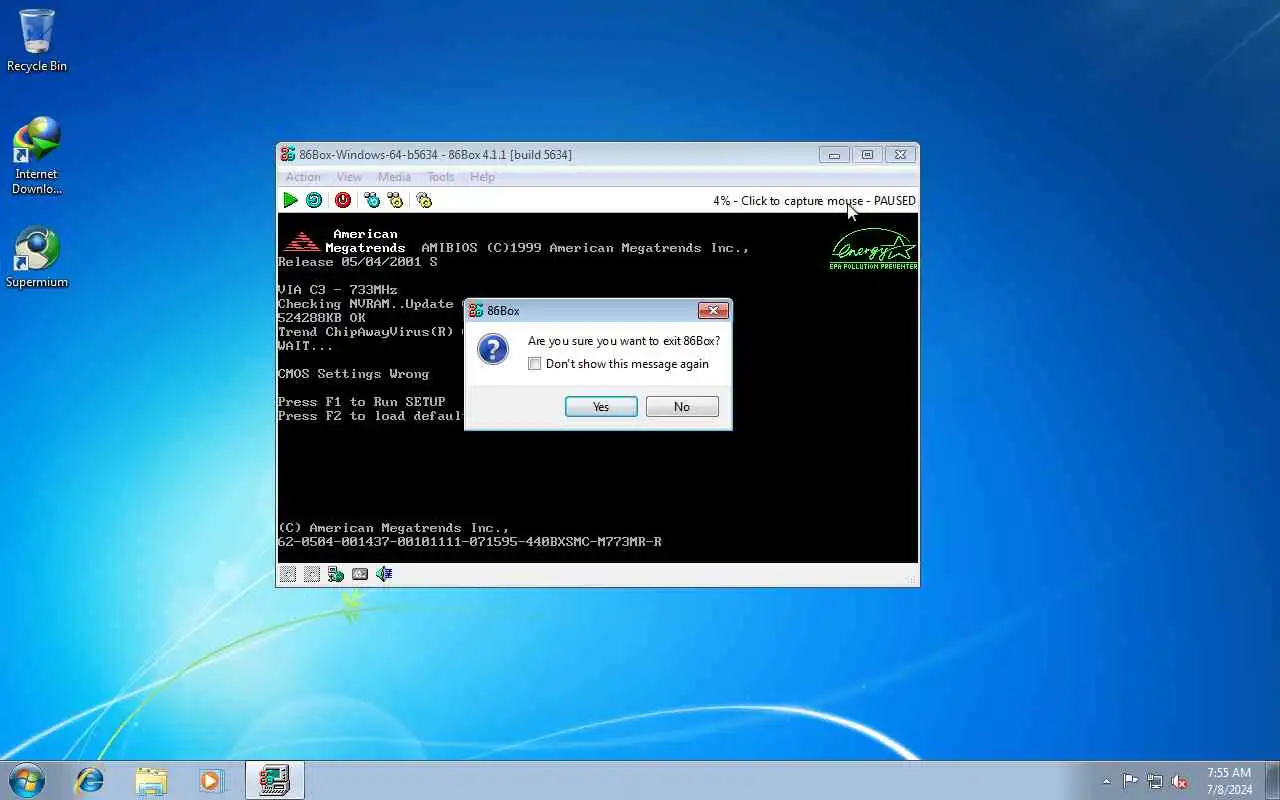
Task: Click network tray icon
Action: point(1155,781)
